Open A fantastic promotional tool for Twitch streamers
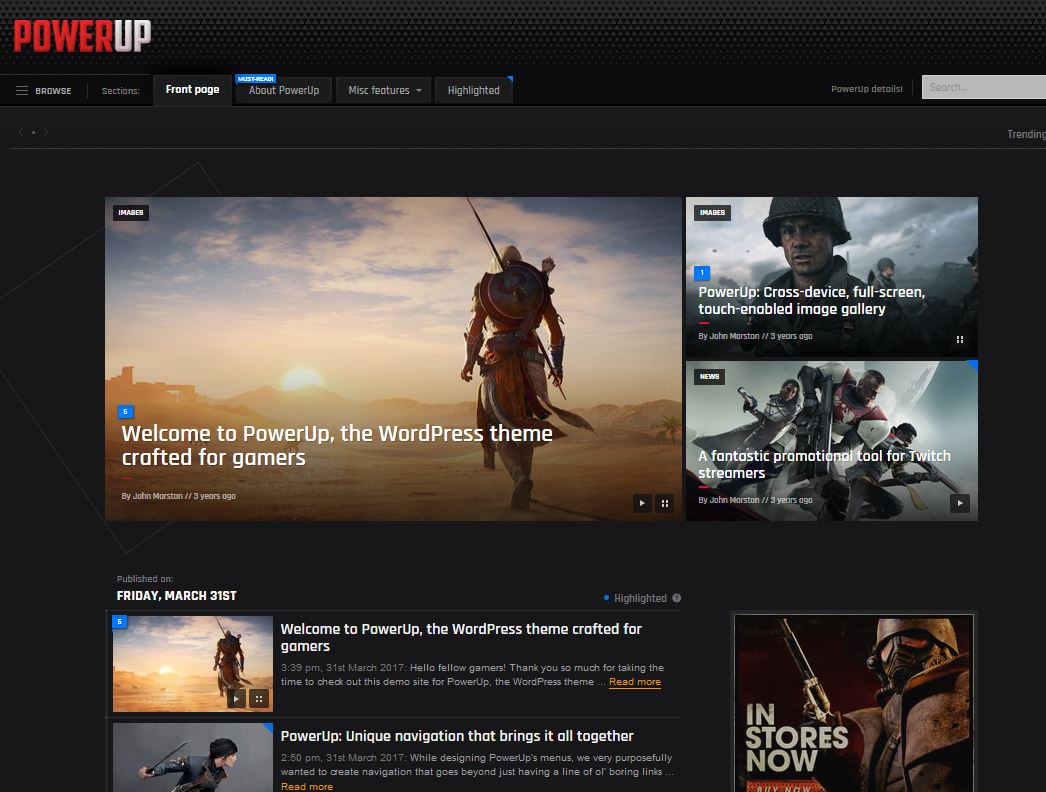1046x792 pixels. (825, 464)
